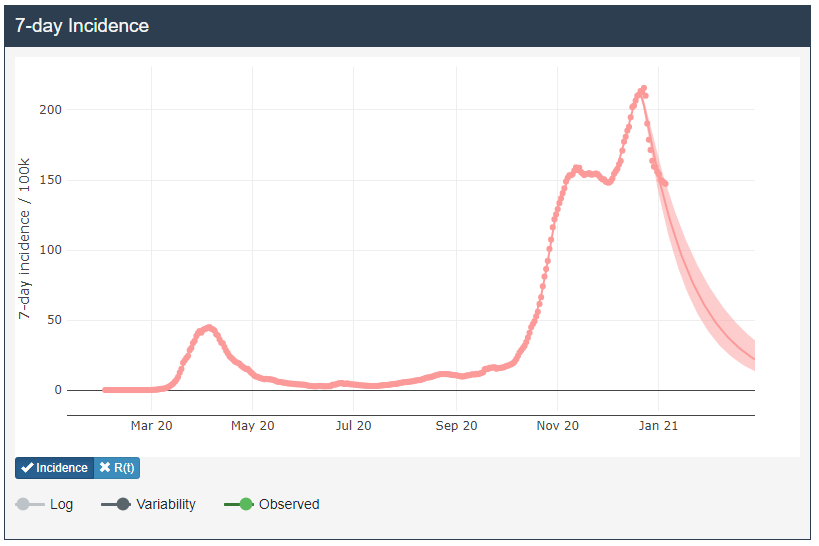The image size is (819, 546).
Task: Click the X icon beside R(t)
Action: click(x=105, y=468)
